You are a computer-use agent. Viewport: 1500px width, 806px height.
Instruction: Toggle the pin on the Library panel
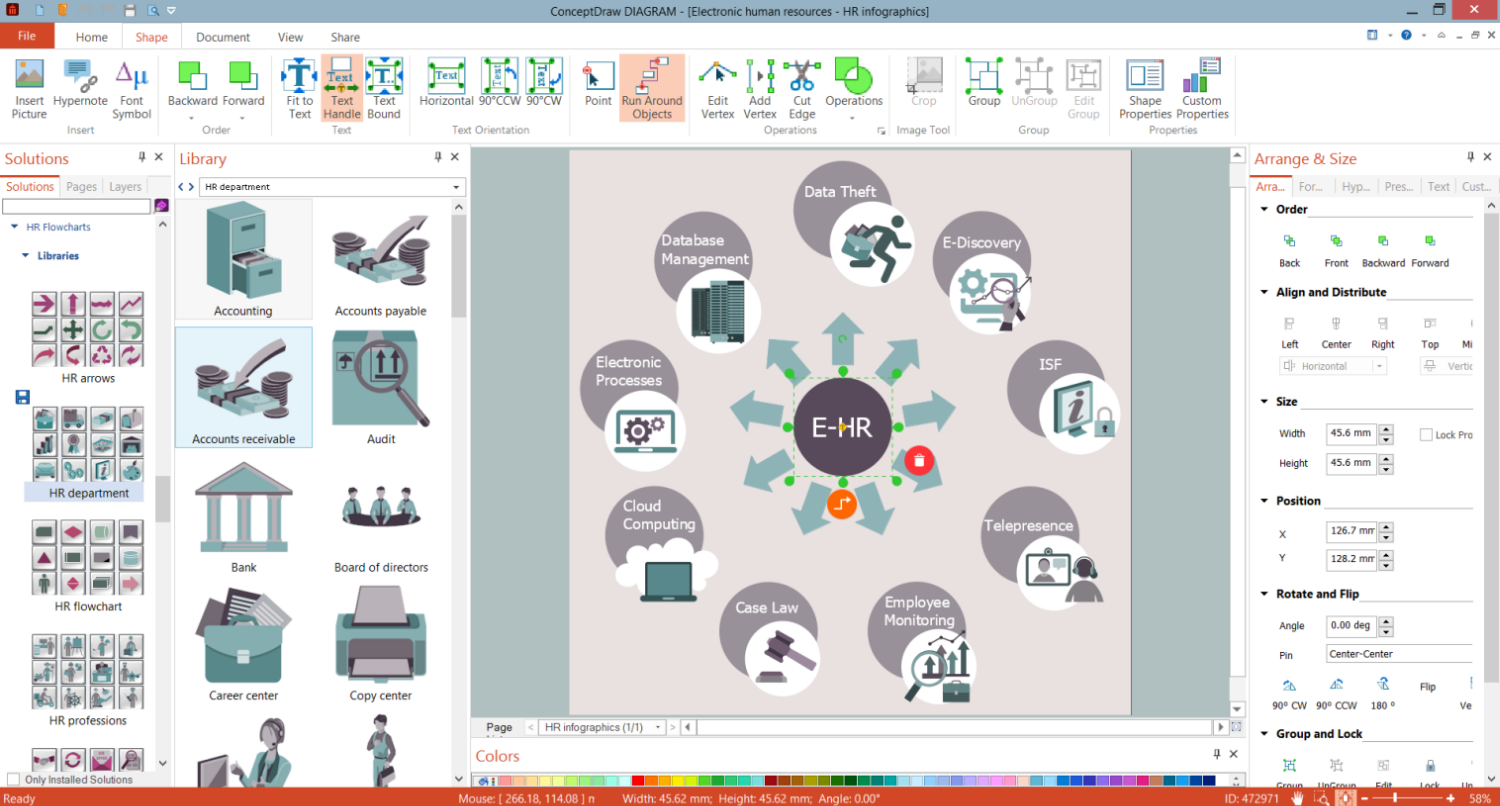(x=438, y=157)
